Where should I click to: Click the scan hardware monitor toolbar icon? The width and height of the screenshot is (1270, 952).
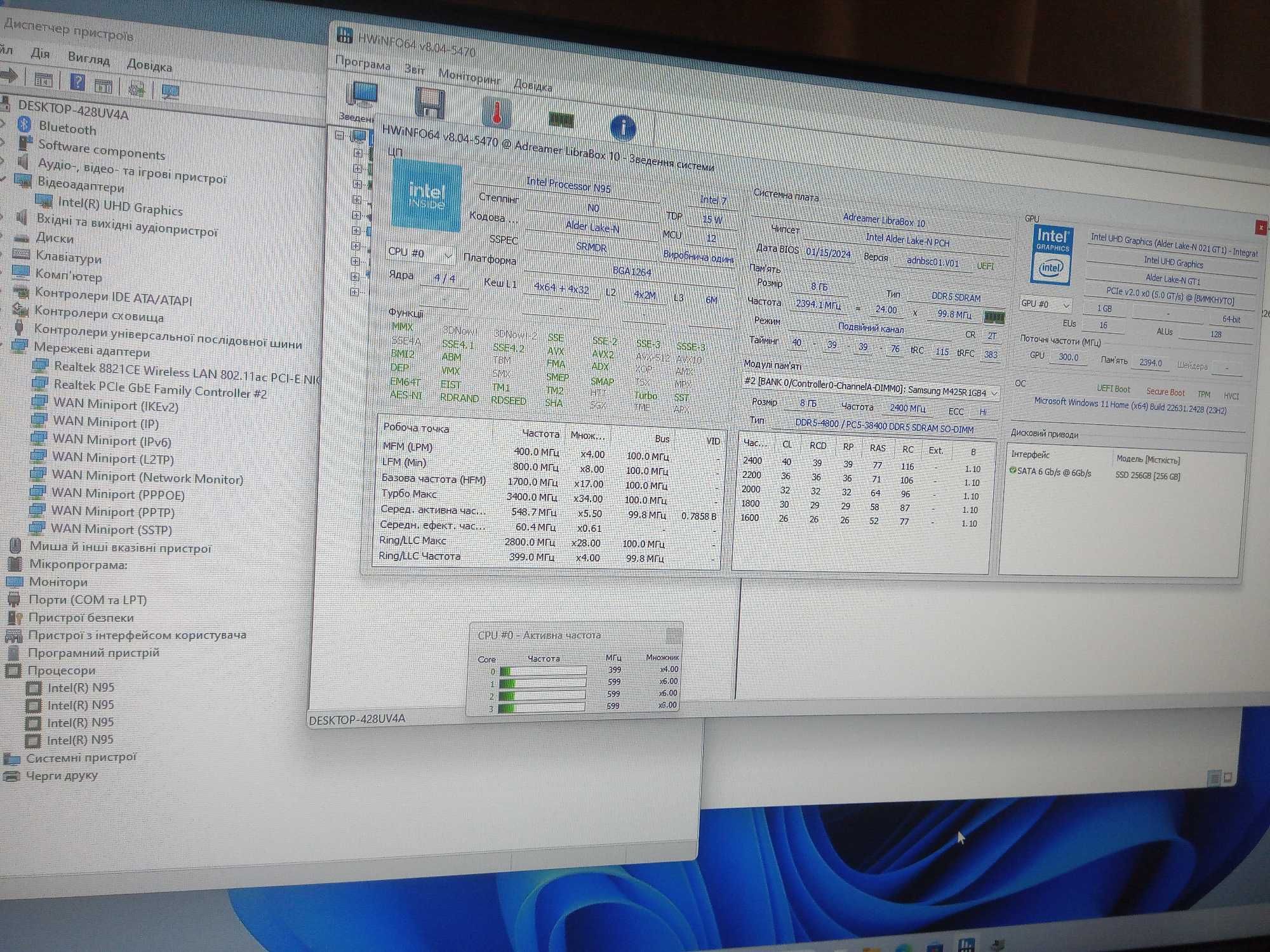pos(170,91)
